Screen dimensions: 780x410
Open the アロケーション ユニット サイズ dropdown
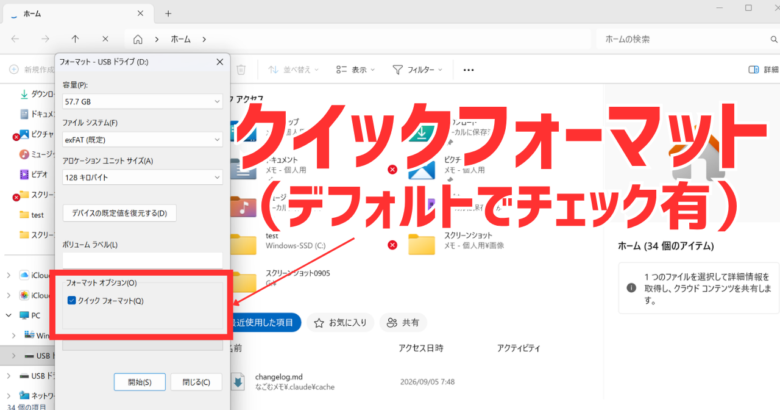pos(142,177)
